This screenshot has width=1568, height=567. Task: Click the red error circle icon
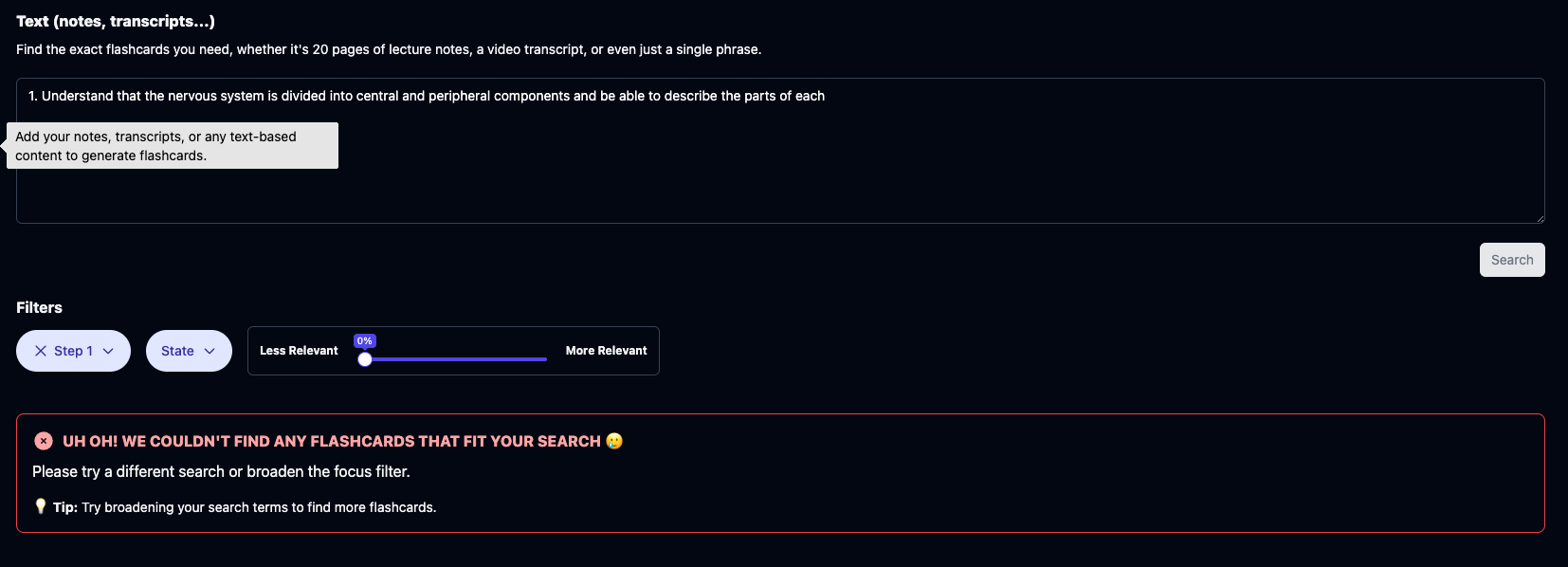44,441
